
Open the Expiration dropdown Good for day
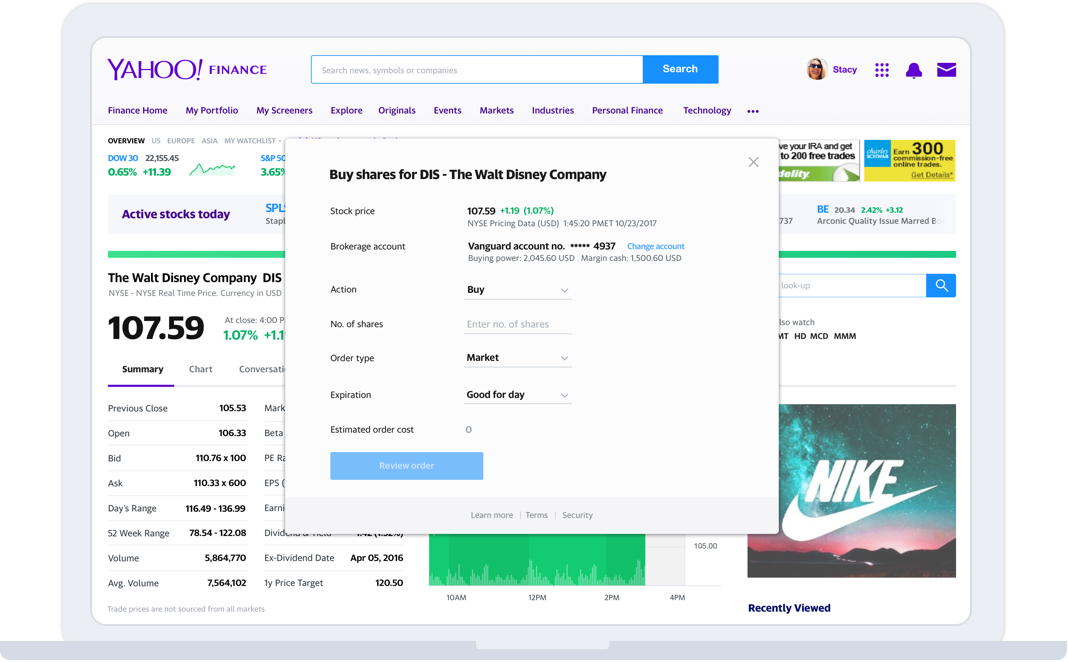[x=518, y=395]
